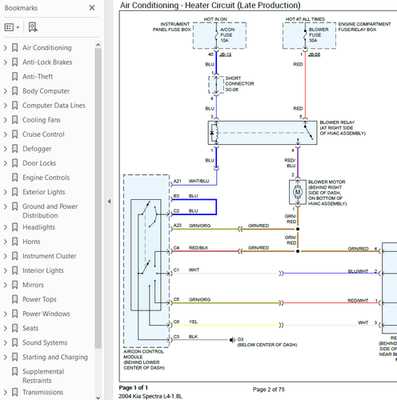Expand the Anti-Lock Brakes bookmark
The height and width of the screenshot is (400, 397).
[5, 62]
